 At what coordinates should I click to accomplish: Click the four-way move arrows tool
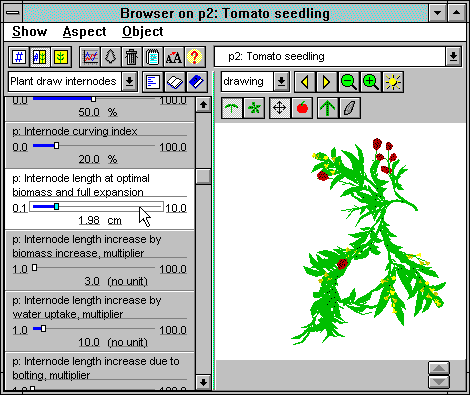pyautogui.click(x=279, y=108)
